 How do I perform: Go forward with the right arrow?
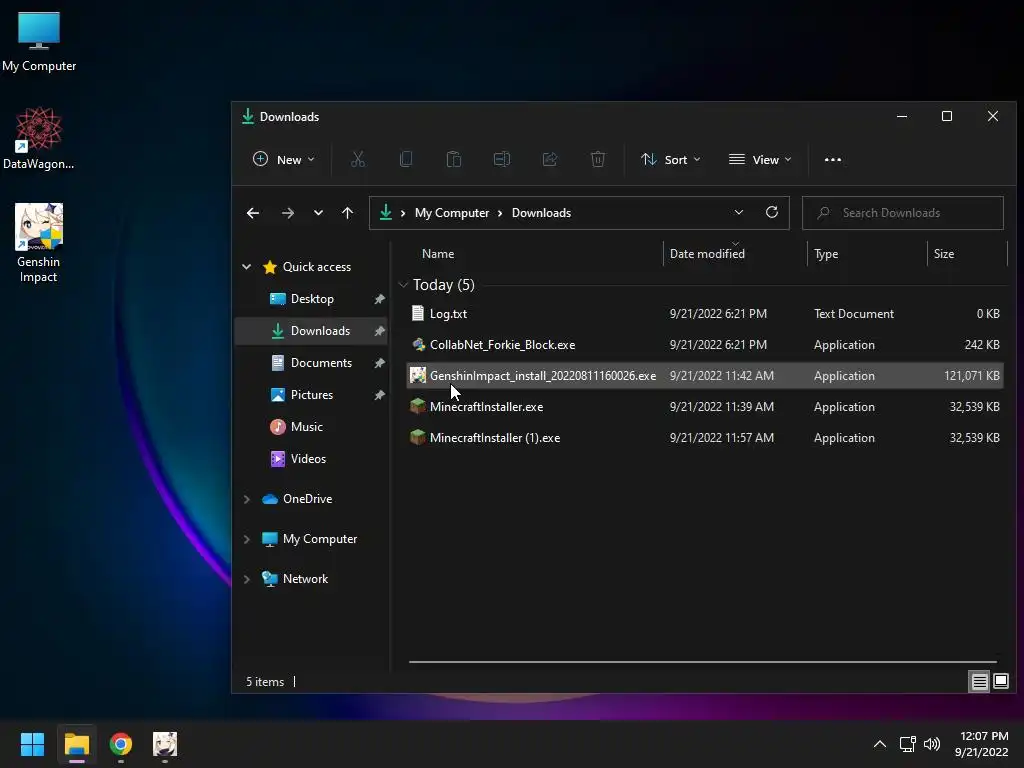pyautogui.click(x=287, y=213)
